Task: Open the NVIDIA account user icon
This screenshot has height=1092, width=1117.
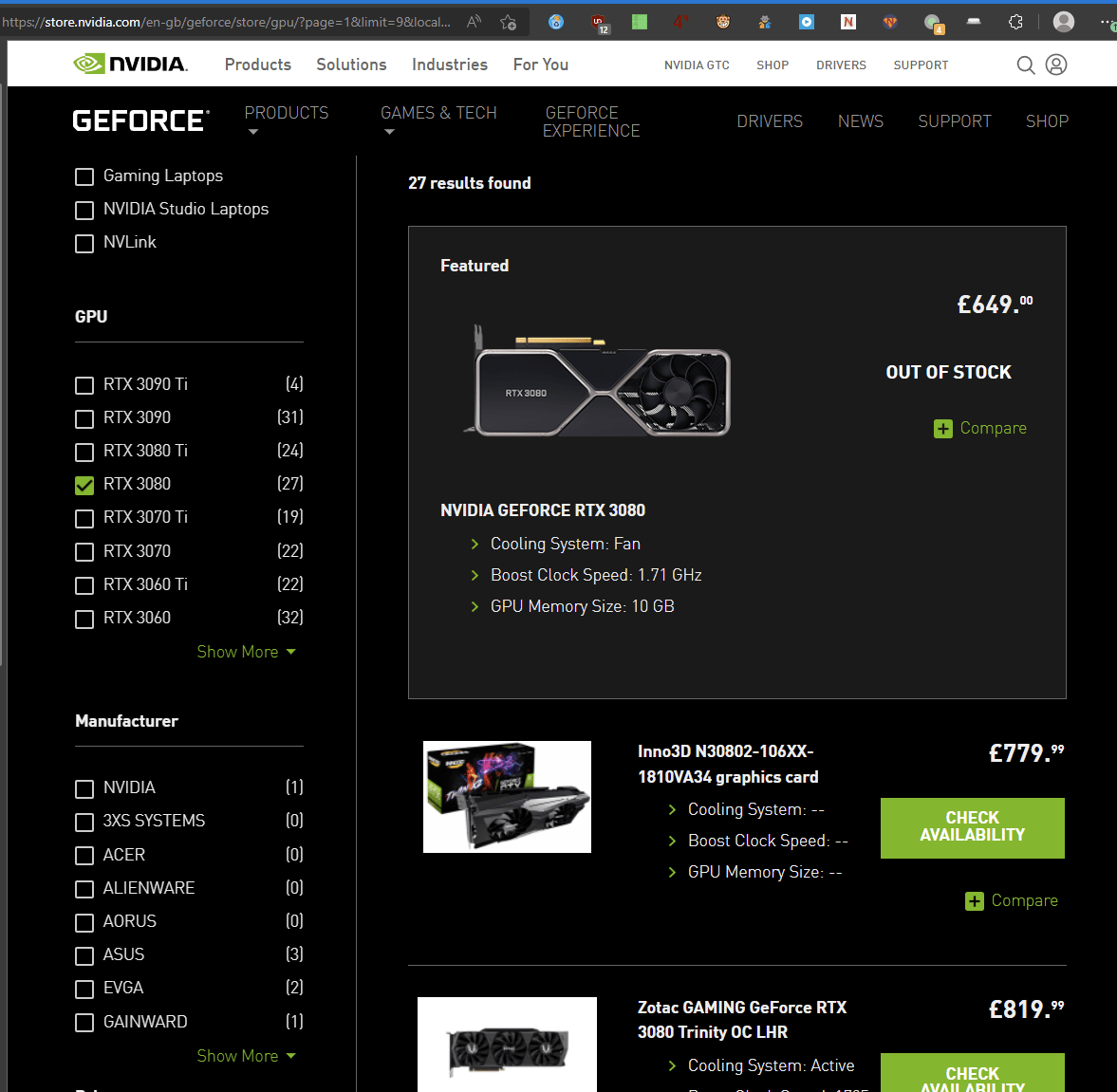Action: tap(1055, 65)
